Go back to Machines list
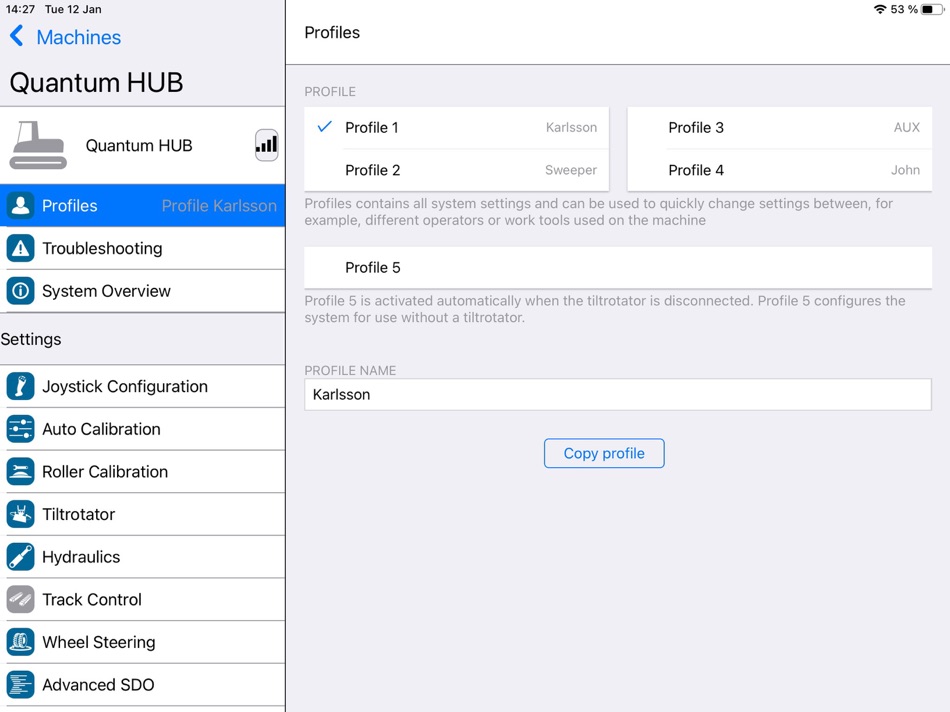 [65, 37]
